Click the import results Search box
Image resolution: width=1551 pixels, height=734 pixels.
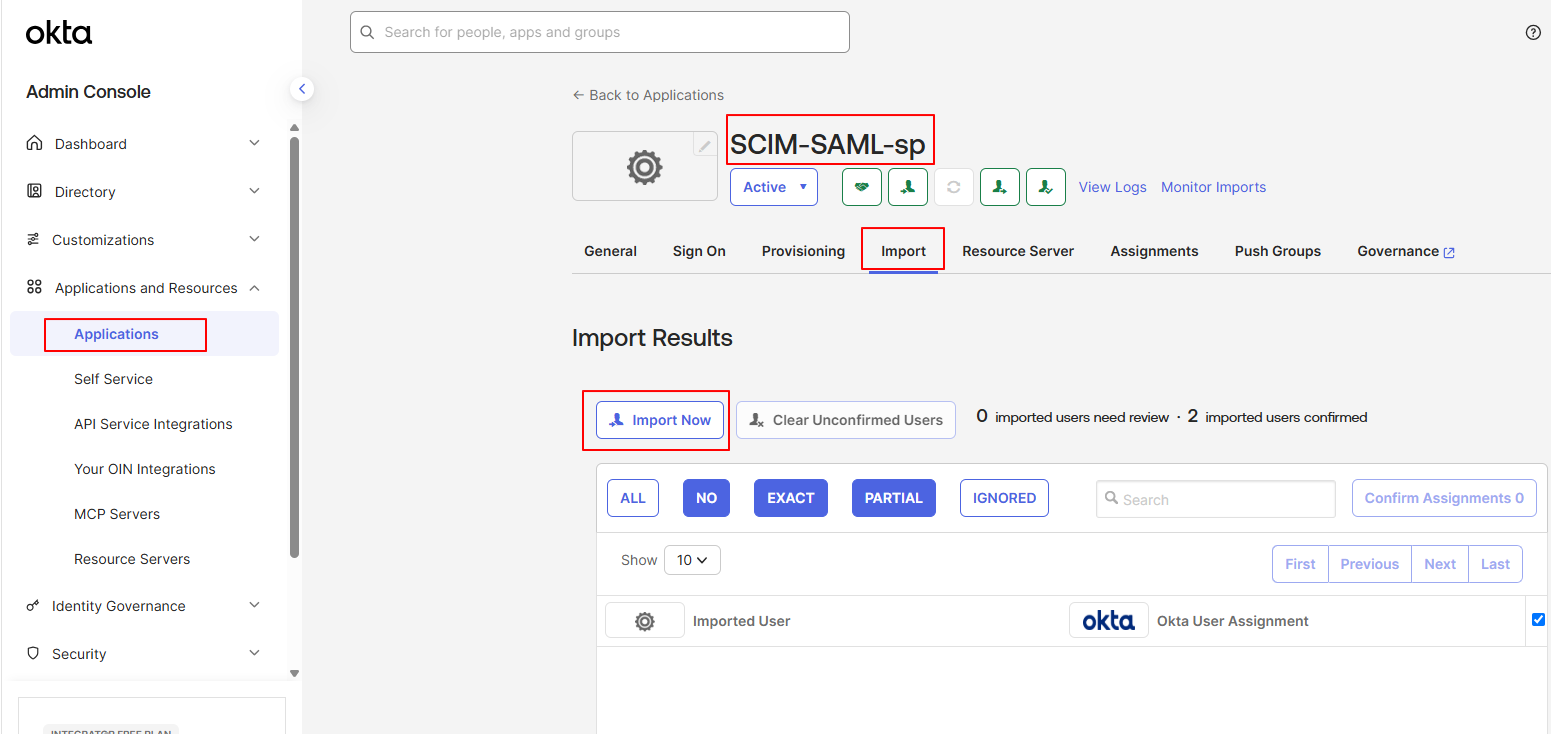coord(1216,499)
